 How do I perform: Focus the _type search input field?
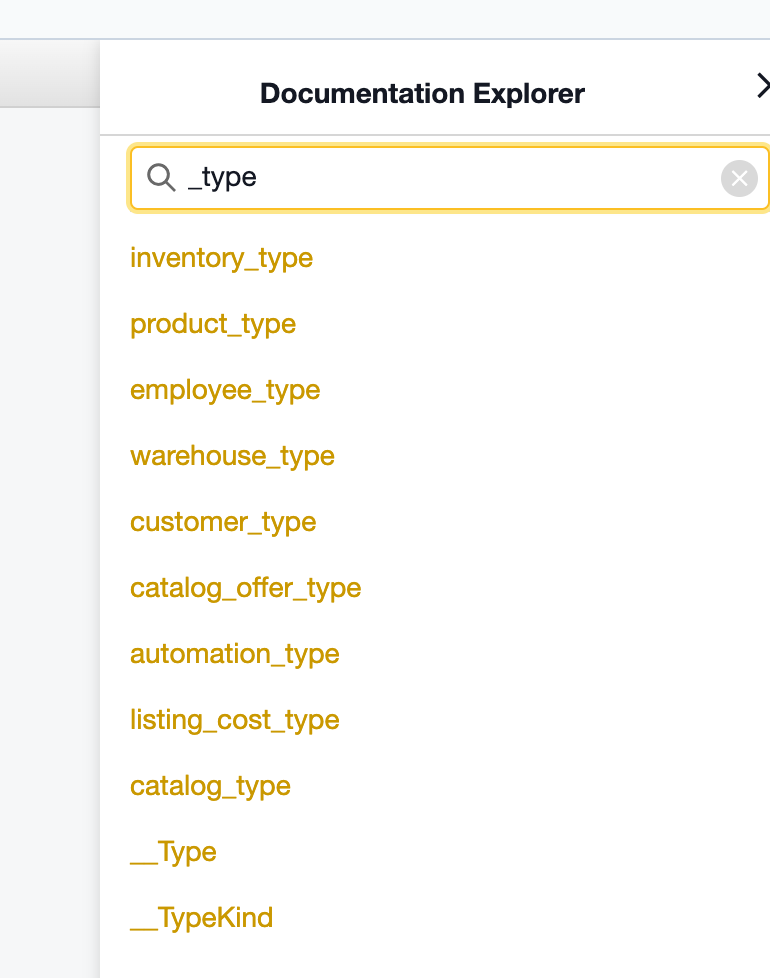449,178
